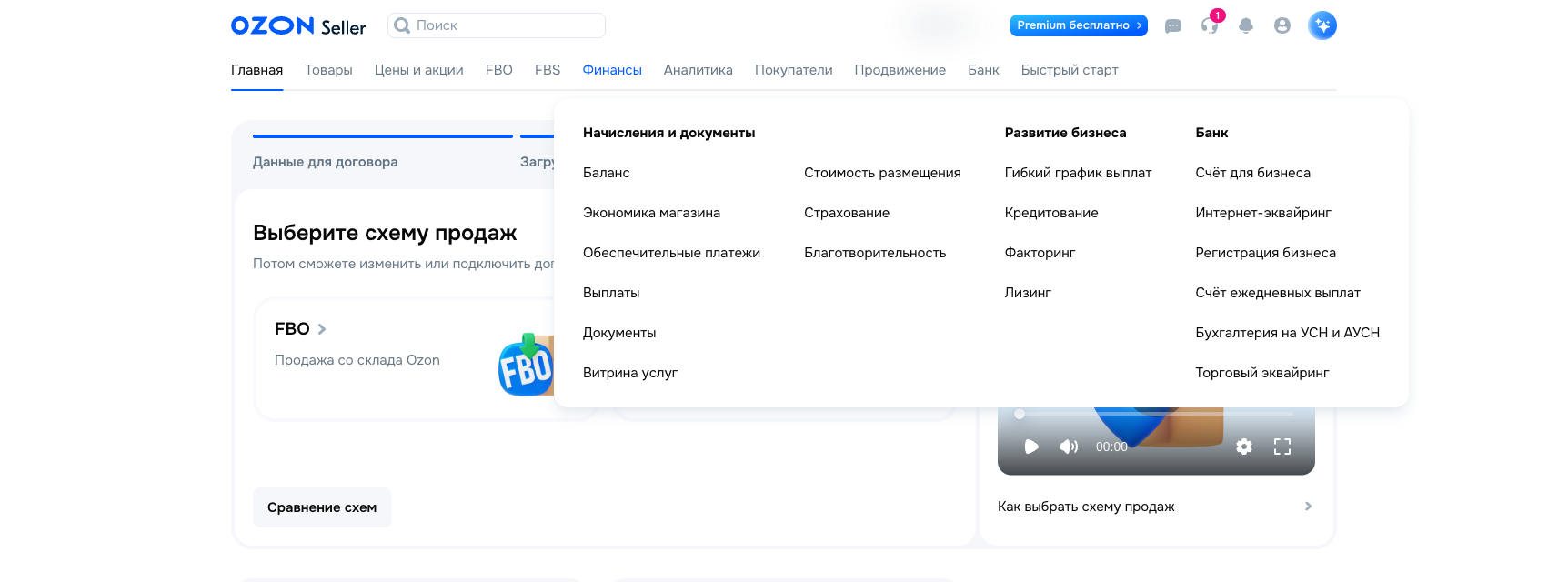Open video settings gear
1568x582 pixels.
(x=1244, y=447)
